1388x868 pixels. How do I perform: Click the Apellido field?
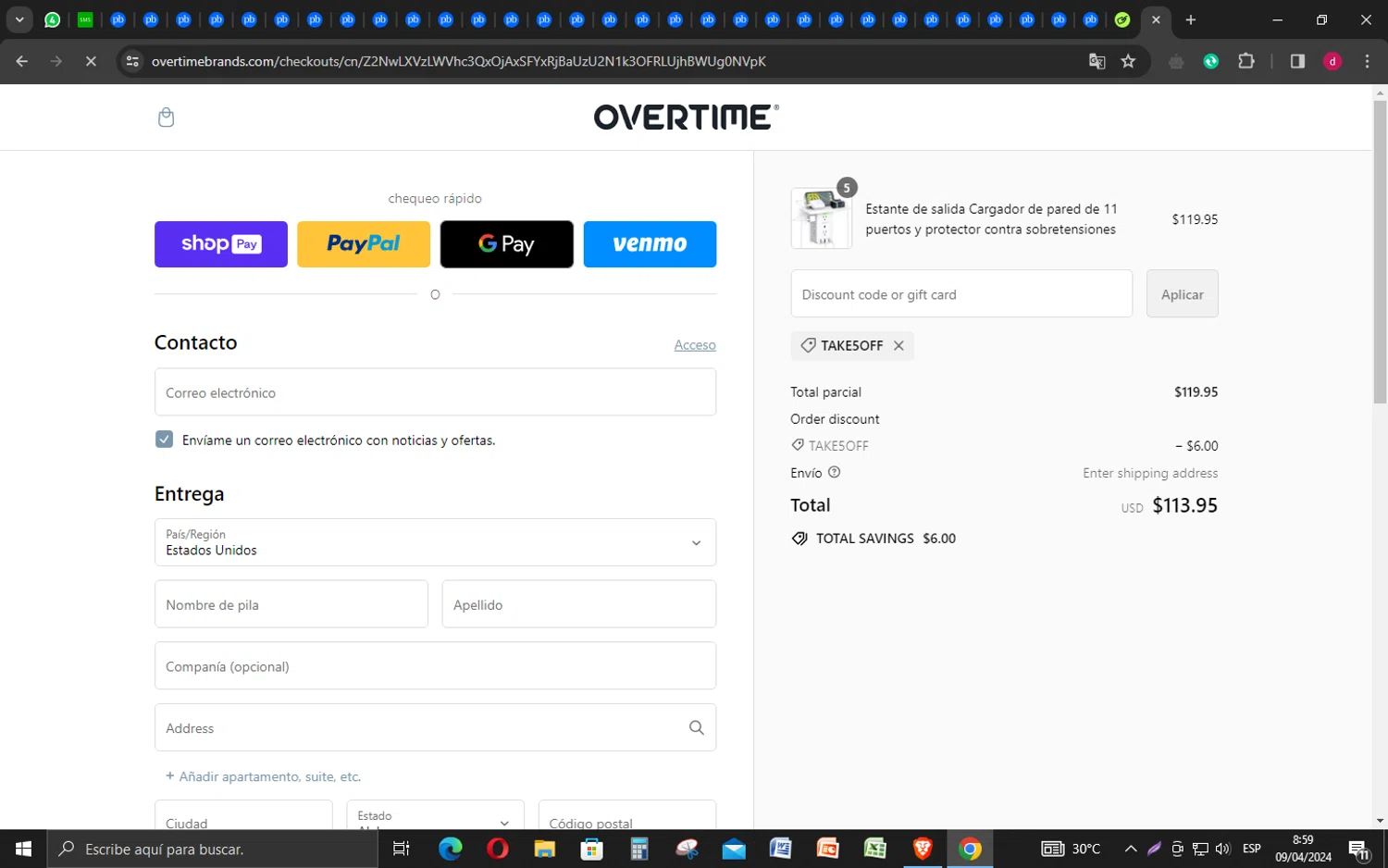point(579,604)
